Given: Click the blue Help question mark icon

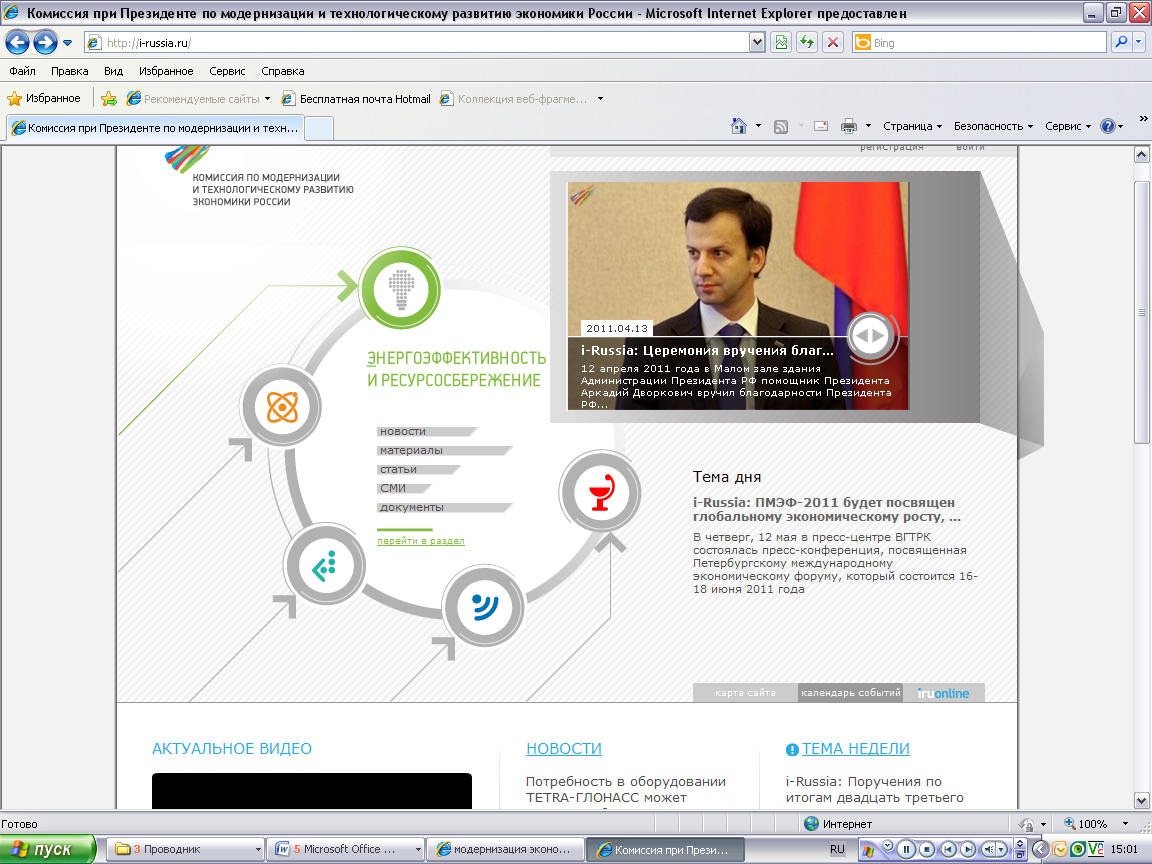Looking at the screenshot, I should 1107,126.
